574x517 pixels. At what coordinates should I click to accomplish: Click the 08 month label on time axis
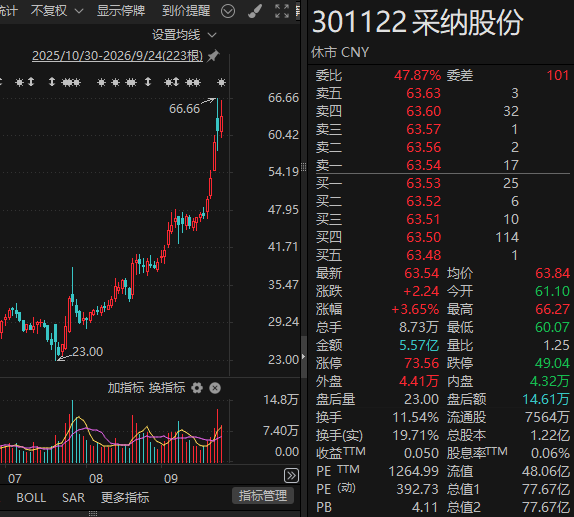[x=96, y=479]
